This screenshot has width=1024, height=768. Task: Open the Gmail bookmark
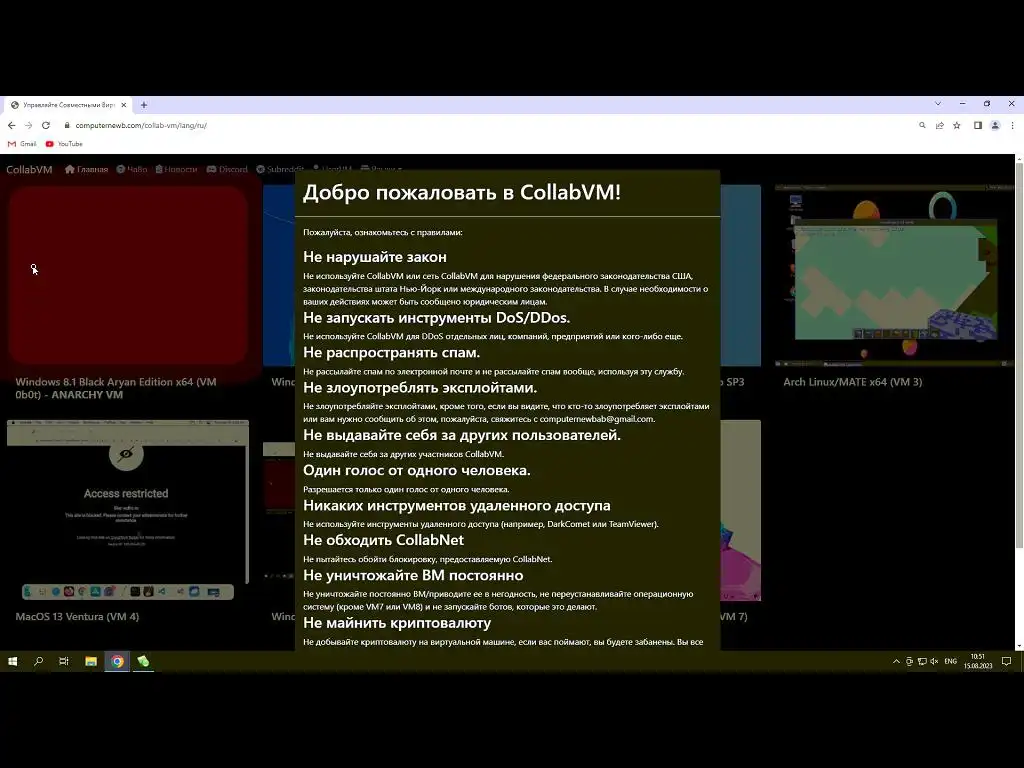point(22,144)
